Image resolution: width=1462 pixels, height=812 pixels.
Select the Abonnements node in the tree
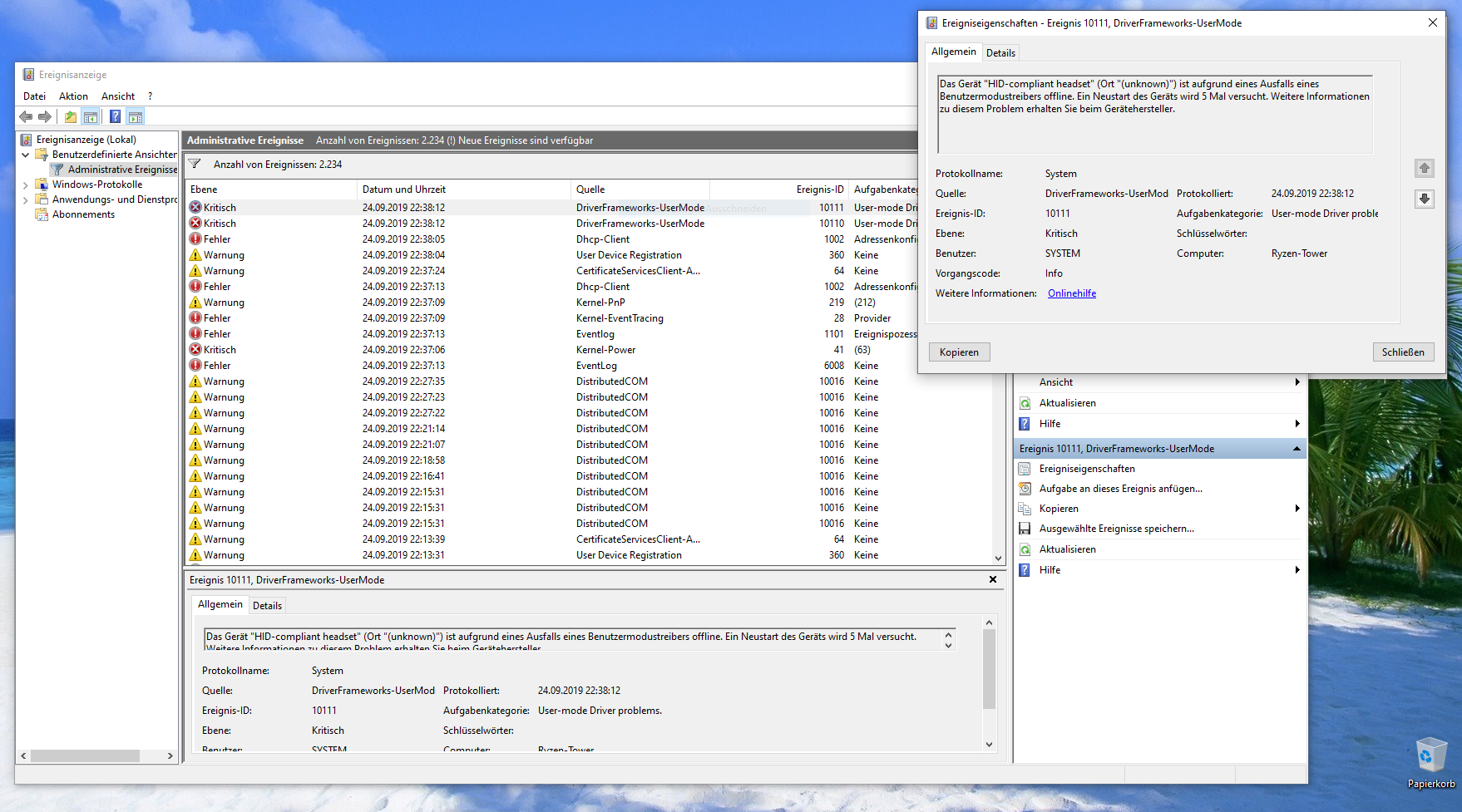coord(83,214)
